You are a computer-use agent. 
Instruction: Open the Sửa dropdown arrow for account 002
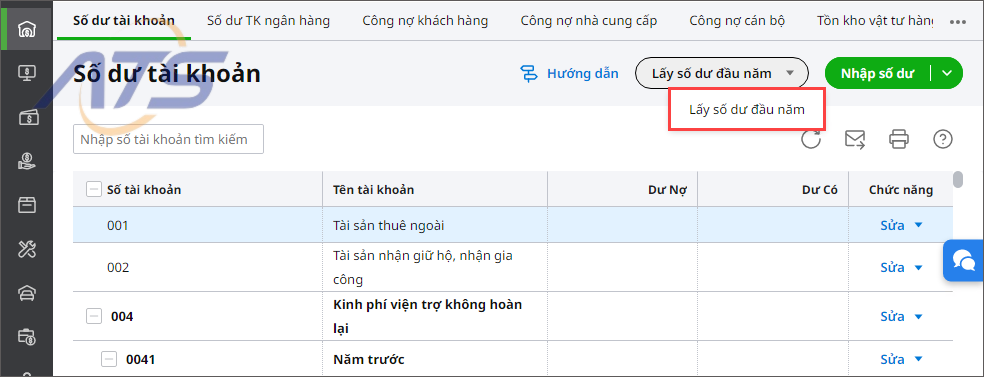[x=919, y=268]
